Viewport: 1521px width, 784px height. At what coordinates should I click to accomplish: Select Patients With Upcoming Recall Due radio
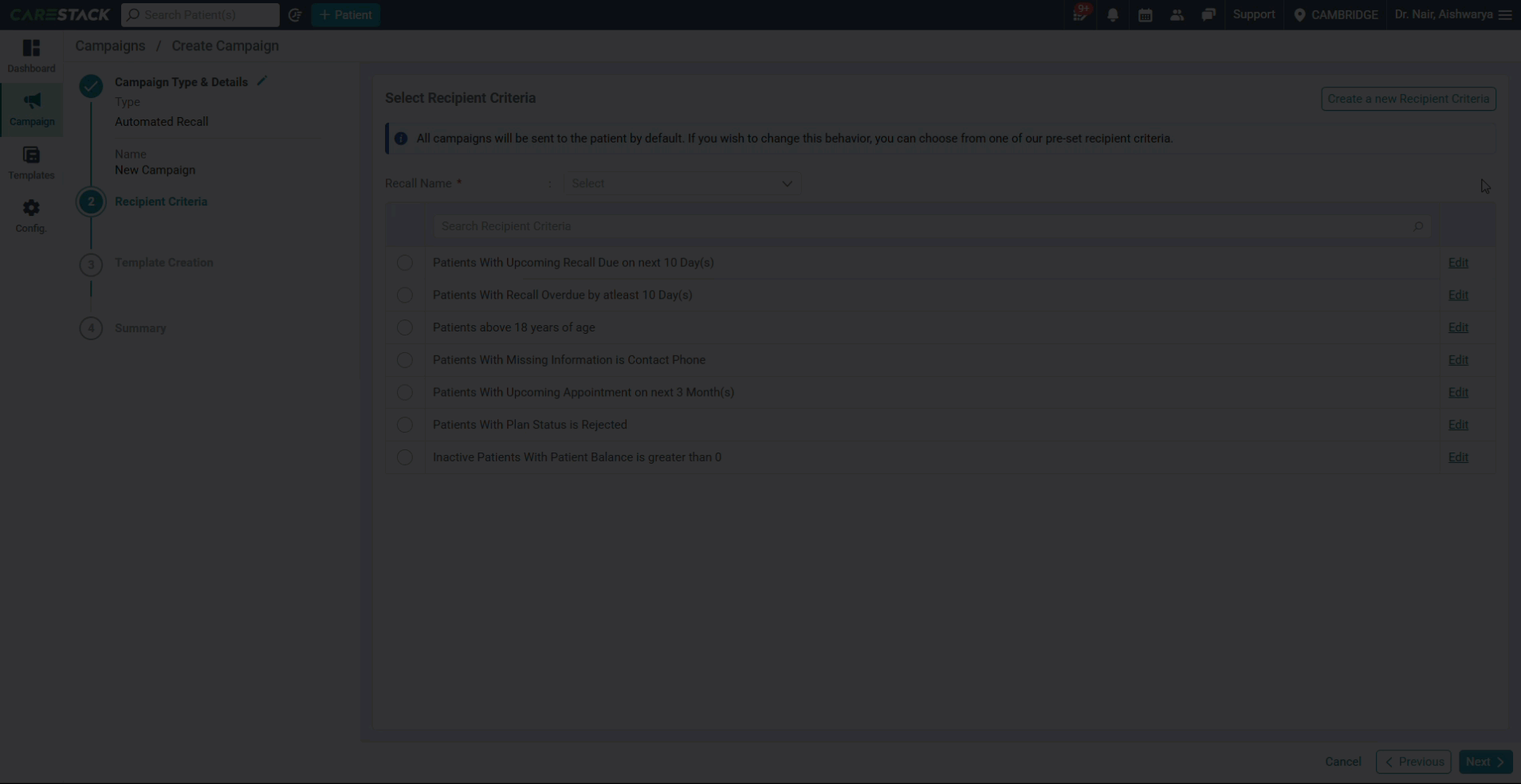click(405, 262)
